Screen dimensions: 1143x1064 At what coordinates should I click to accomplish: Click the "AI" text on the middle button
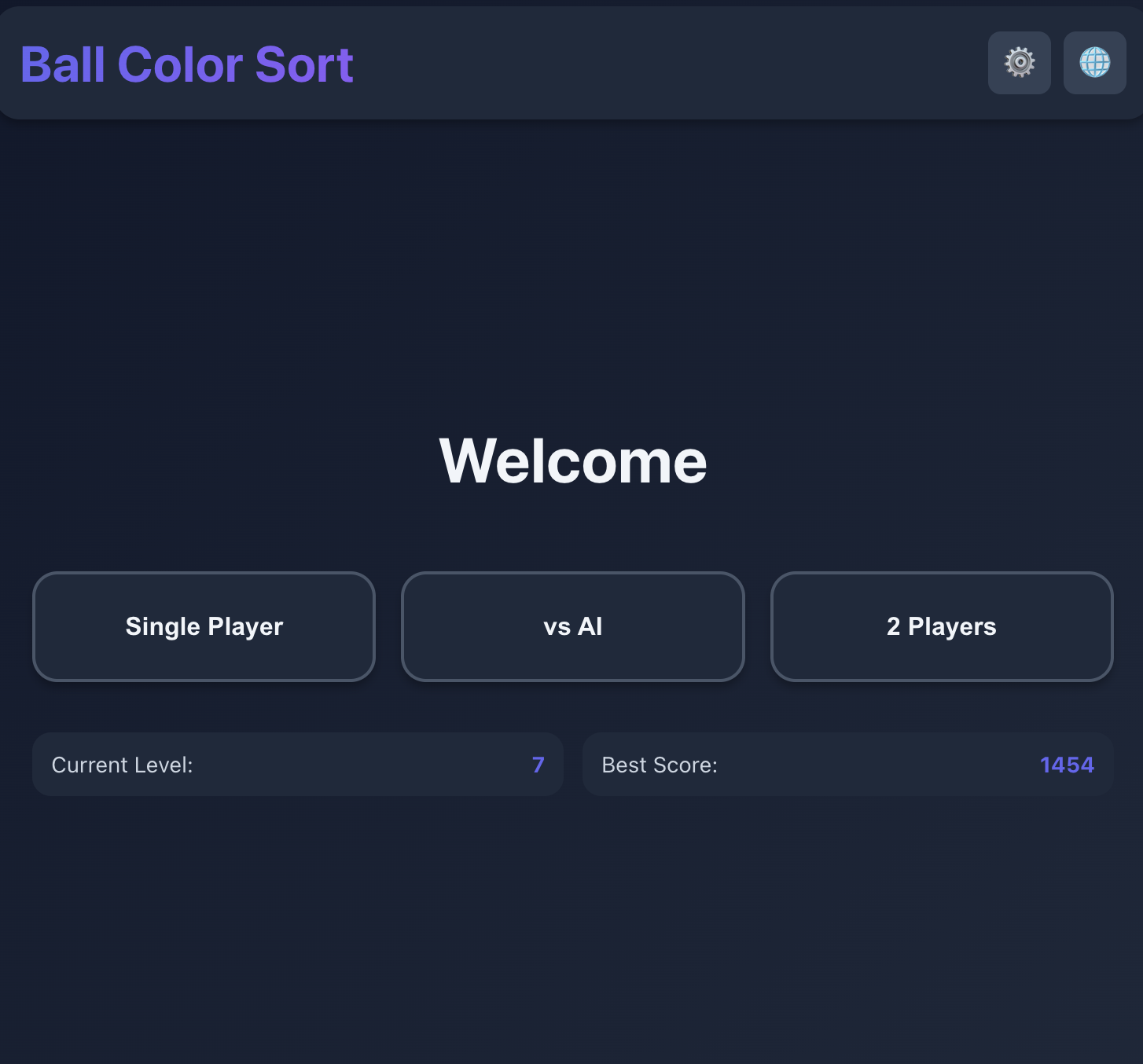[x=590, y=626]
